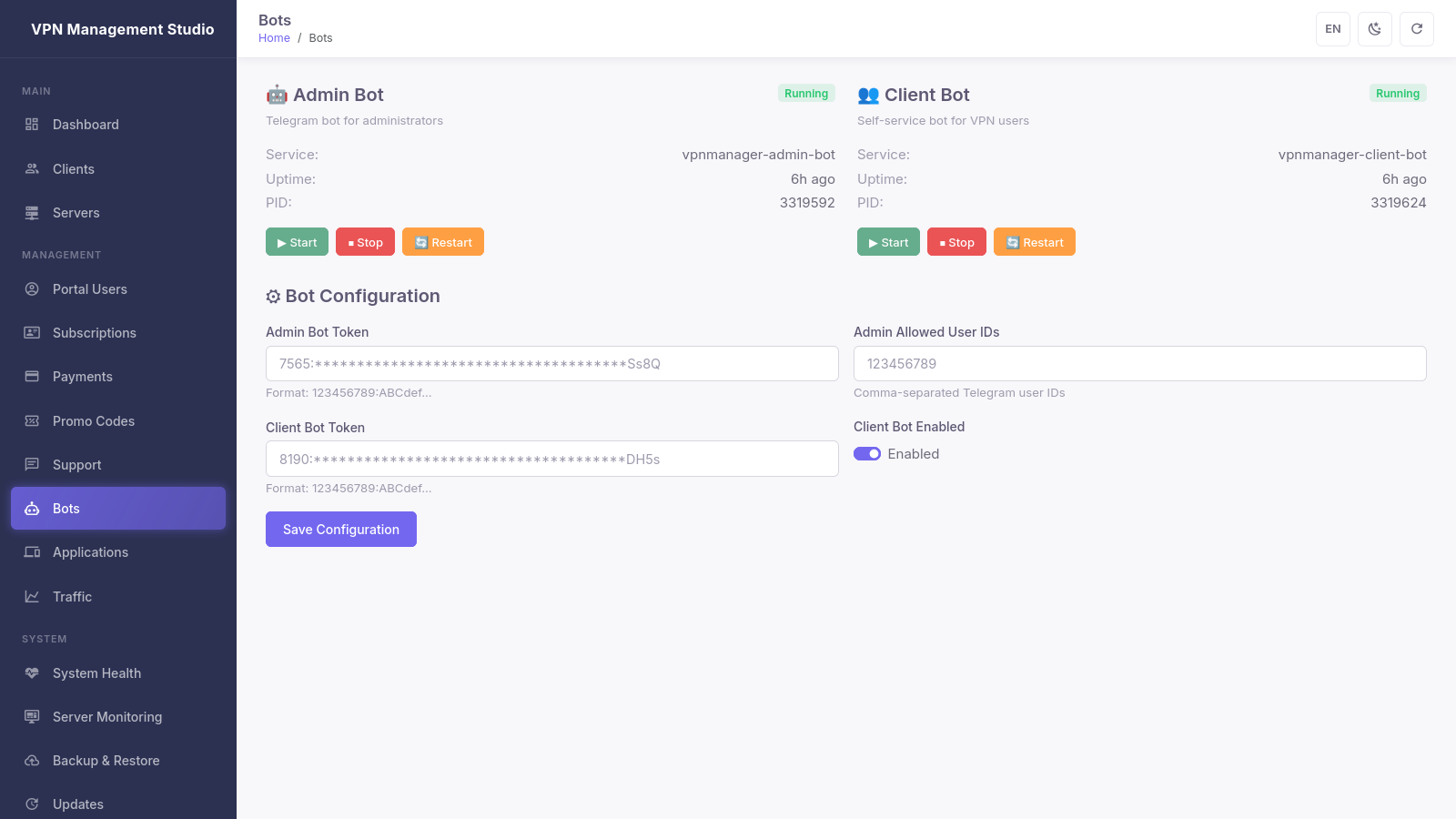
Task: Start the Admin Bot
Action: pos(297,242)
